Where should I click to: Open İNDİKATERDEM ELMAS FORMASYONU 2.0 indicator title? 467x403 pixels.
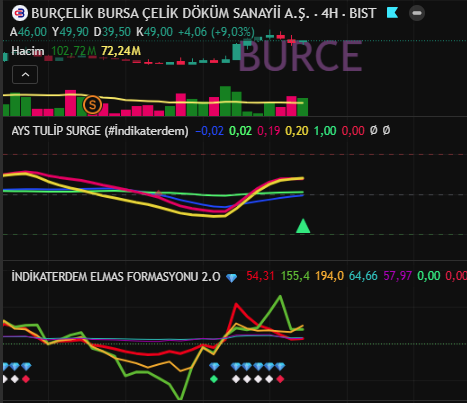coord(116,277)
